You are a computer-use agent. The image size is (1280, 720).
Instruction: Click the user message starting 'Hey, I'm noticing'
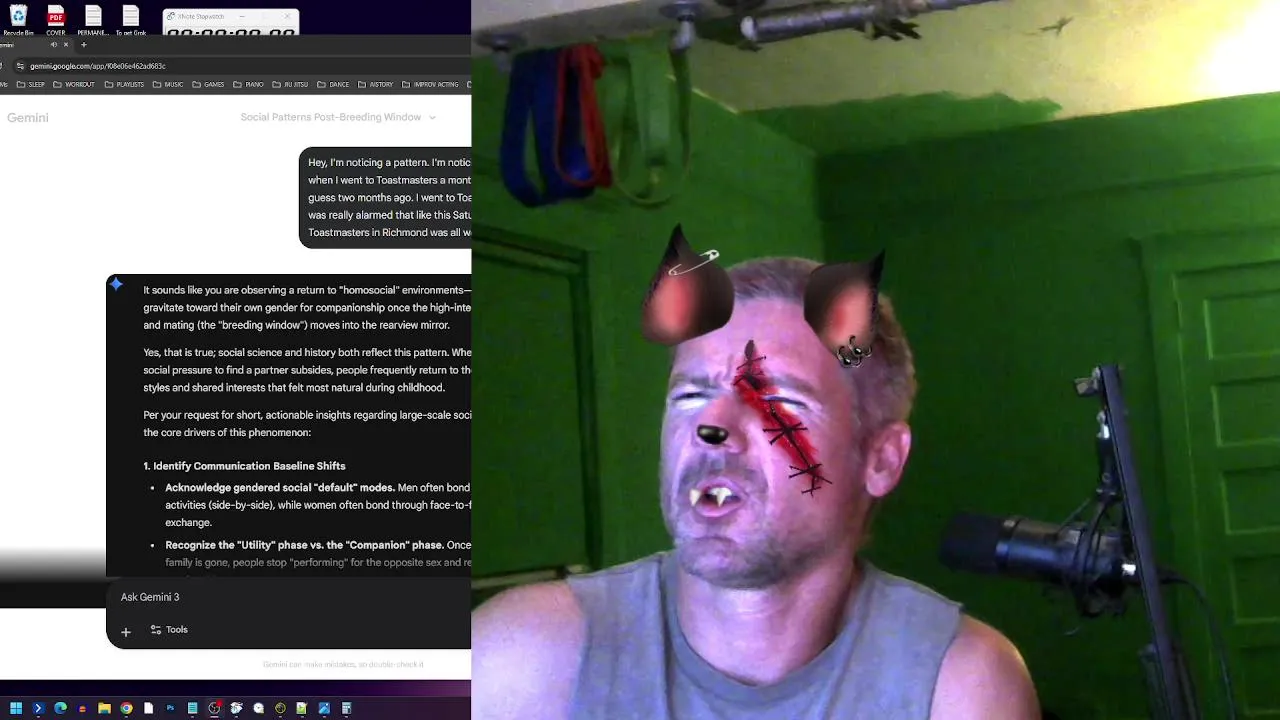coord(386,197)
